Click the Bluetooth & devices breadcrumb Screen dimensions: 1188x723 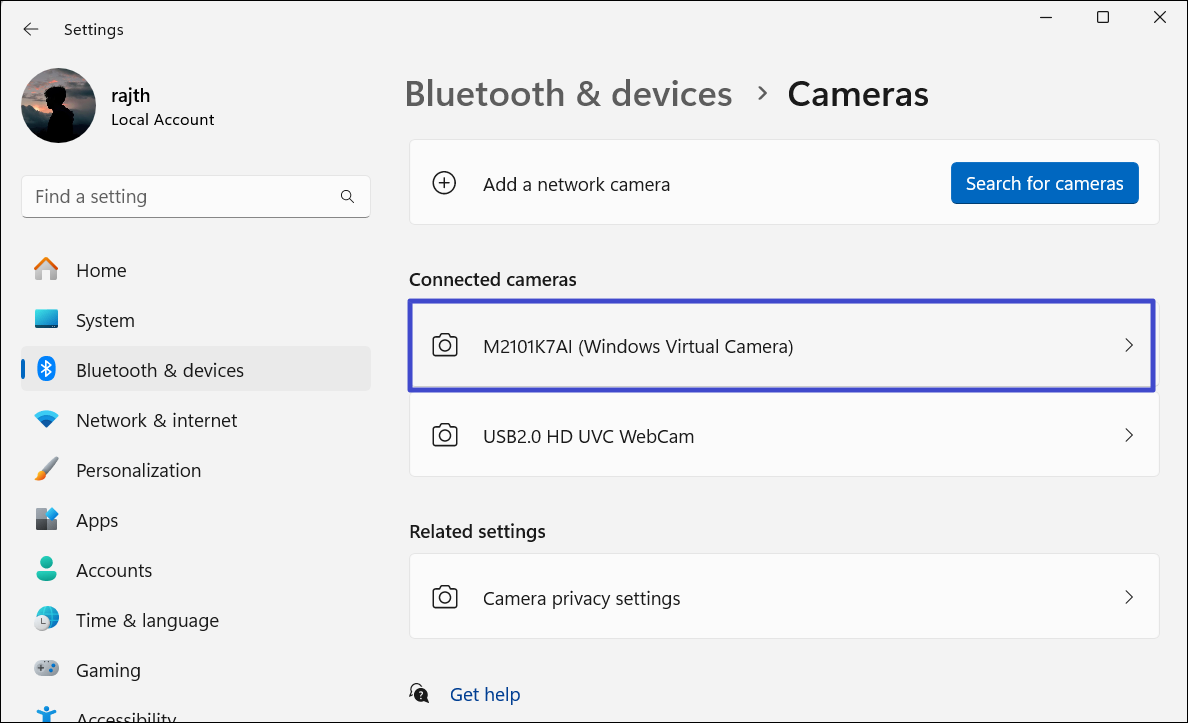[x=568, y=94]
